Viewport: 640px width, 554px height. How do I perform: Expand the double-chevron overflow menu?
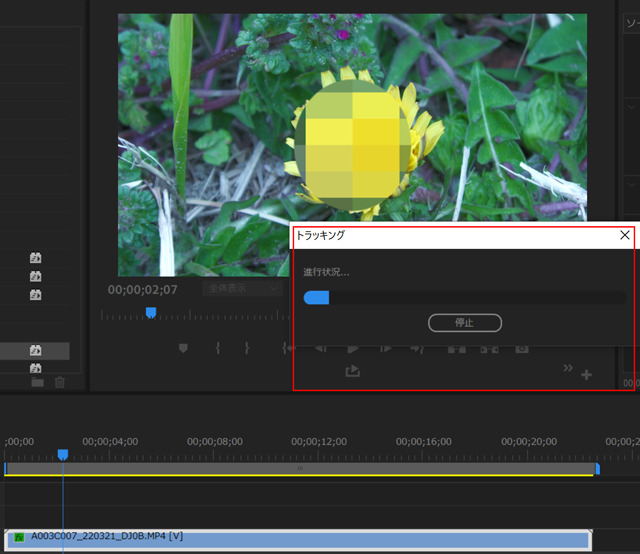pos(568,369)
